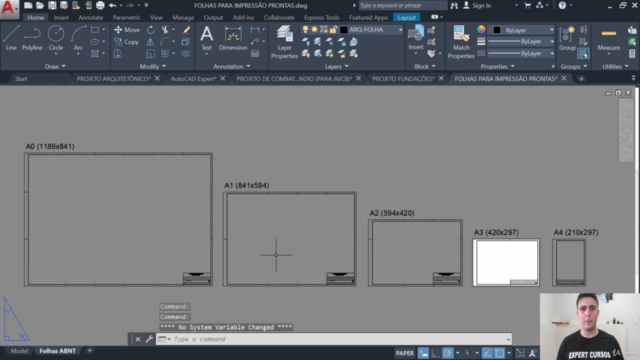This screenshot has height=360, width=640.
Task: Switch to PROJETO ARQUITETÔNICO drawing tab
Action: coord(113,78)
